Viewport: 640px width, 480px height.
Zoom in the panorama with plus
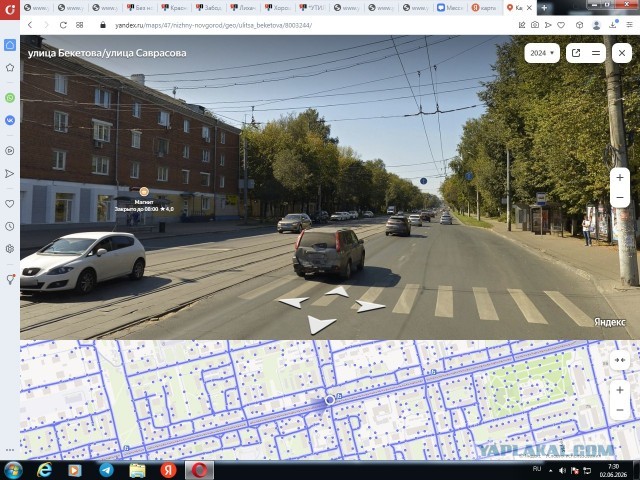620,178
